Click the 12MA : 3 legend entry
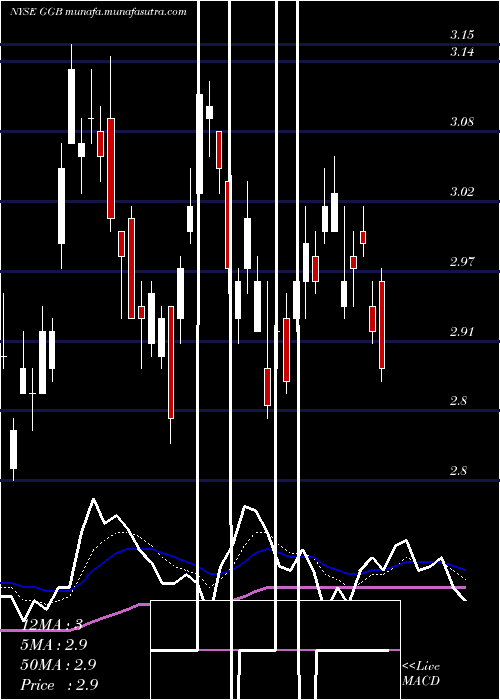 click(x=51, y=625)
